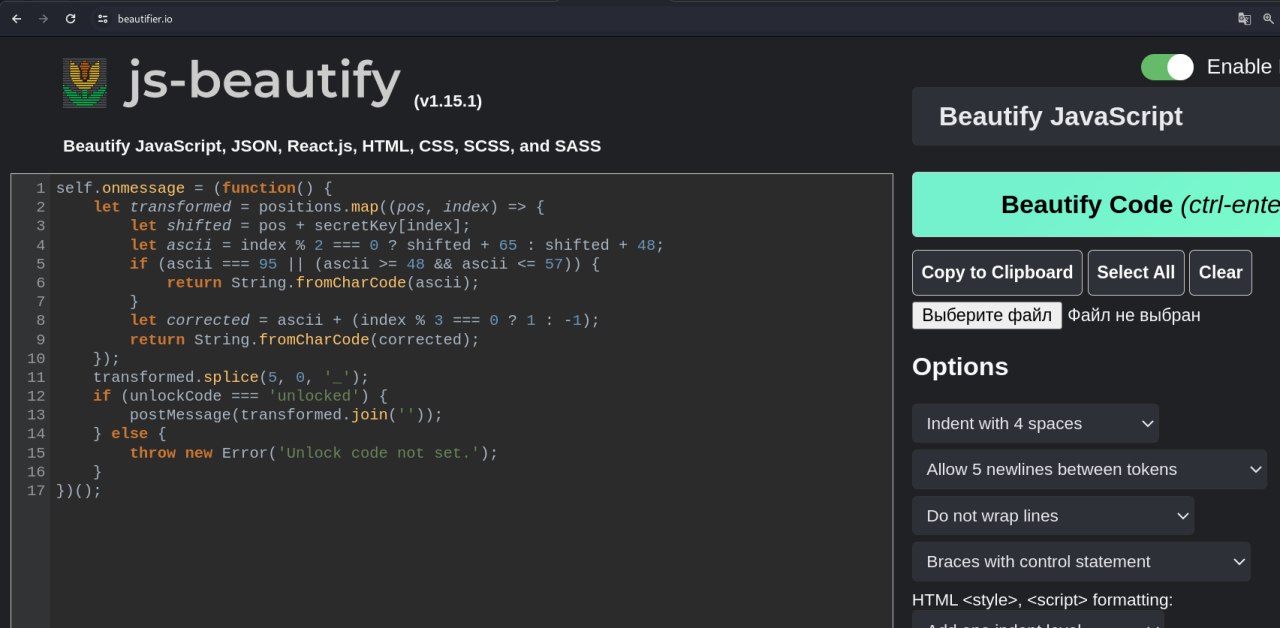Click the 'Unlock code not set.' string
The height and width of the screenshot is (628, 1280).
(378, 453)
